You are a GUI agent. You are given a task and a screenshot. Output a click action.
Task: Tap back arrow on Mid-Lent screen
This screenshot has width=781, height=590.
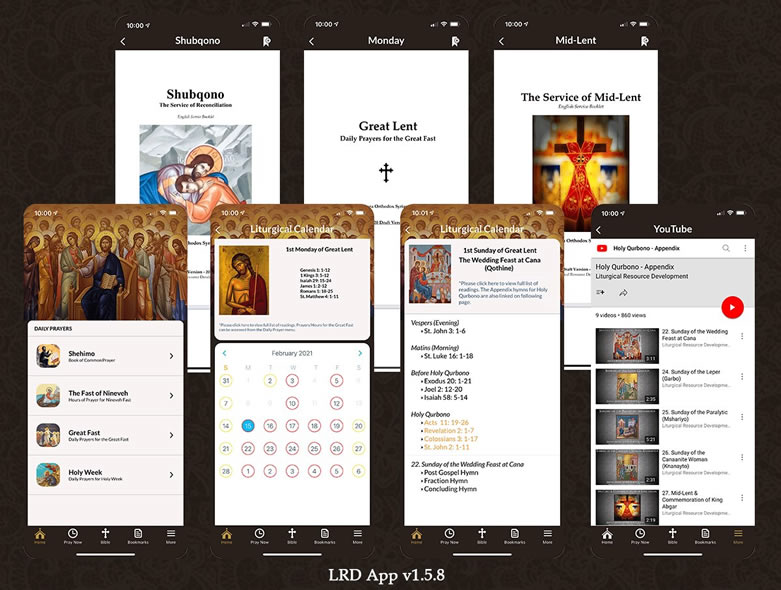(x=501, y=41)
